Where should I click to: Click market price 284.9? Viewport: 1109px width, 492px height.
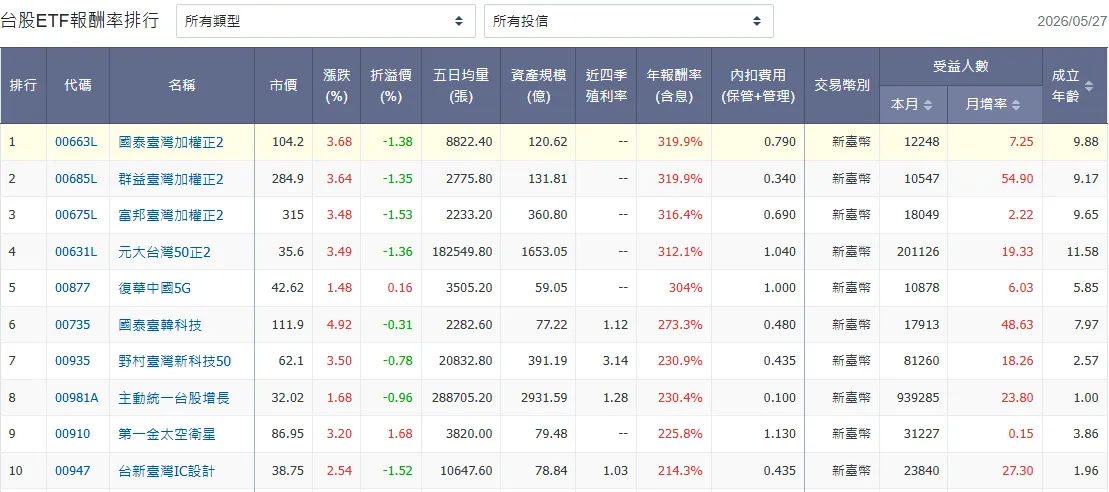pos(288,178)
